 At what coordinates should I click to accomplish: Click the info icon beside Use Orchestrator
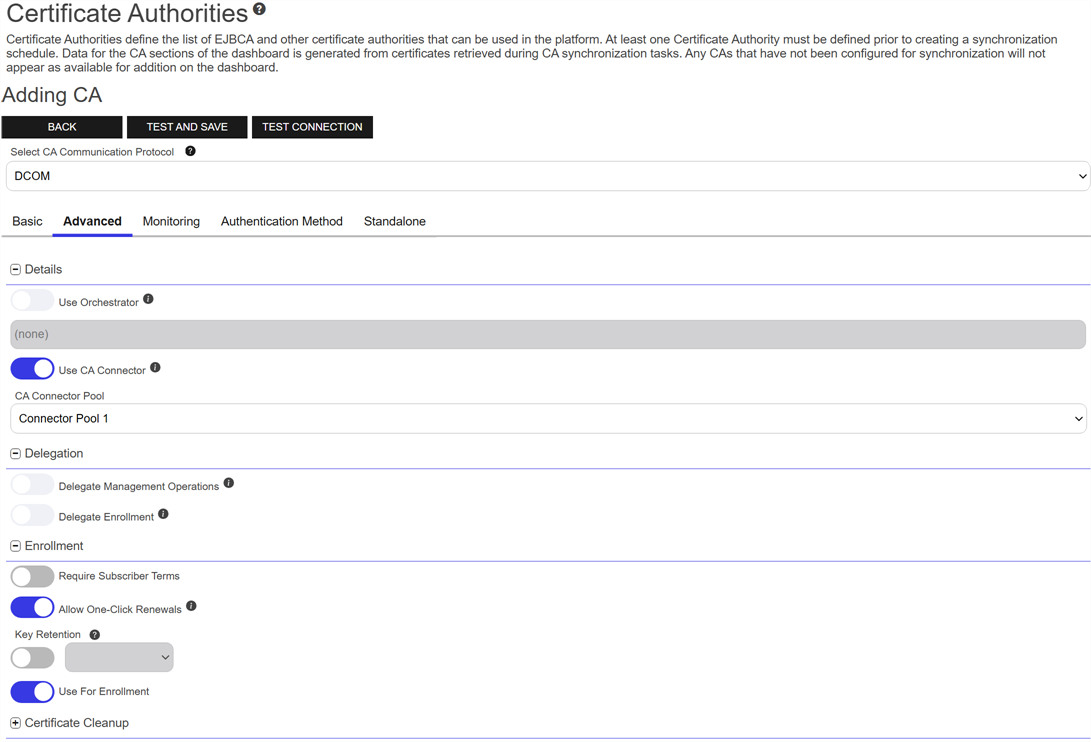coord(148,299)
